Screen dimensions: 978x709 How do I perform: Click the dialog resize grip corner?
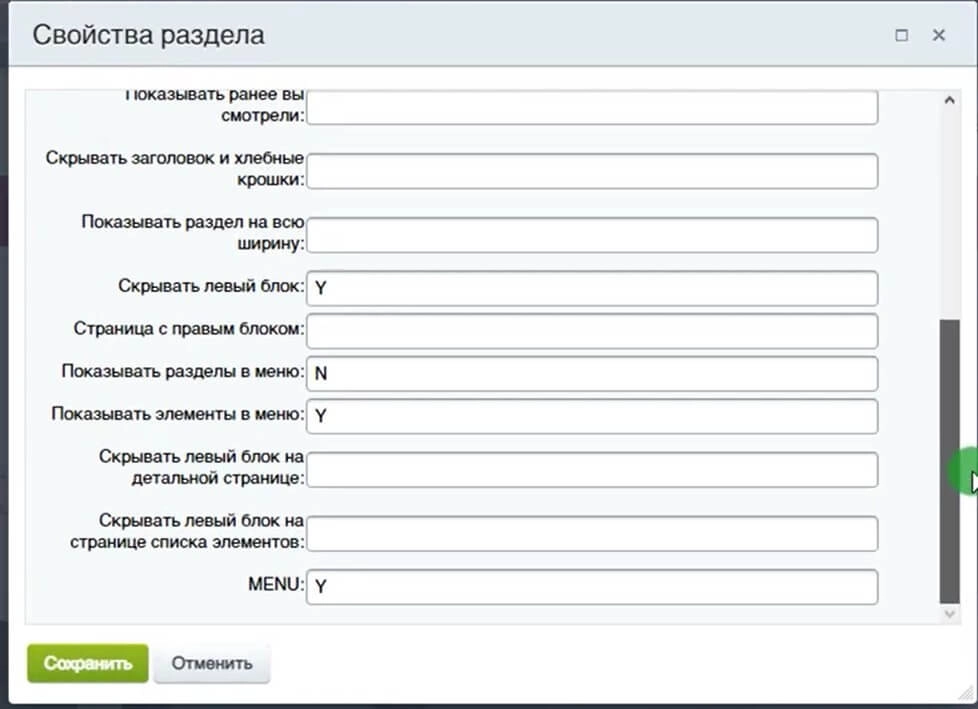tap(967, 692)
